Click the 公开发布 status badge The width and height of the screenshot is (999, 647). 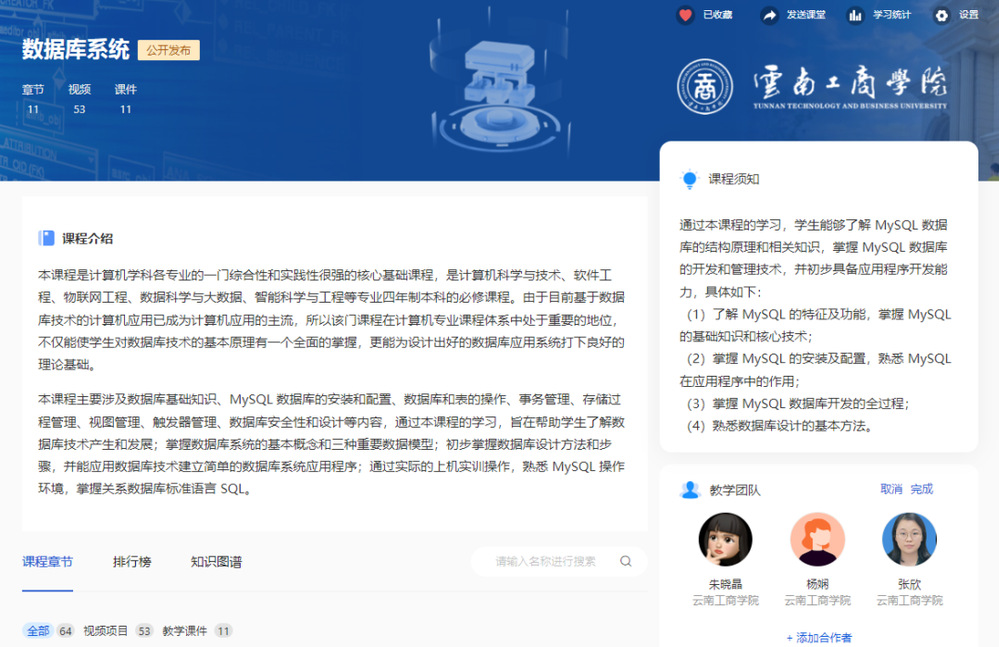pos(168,50)
